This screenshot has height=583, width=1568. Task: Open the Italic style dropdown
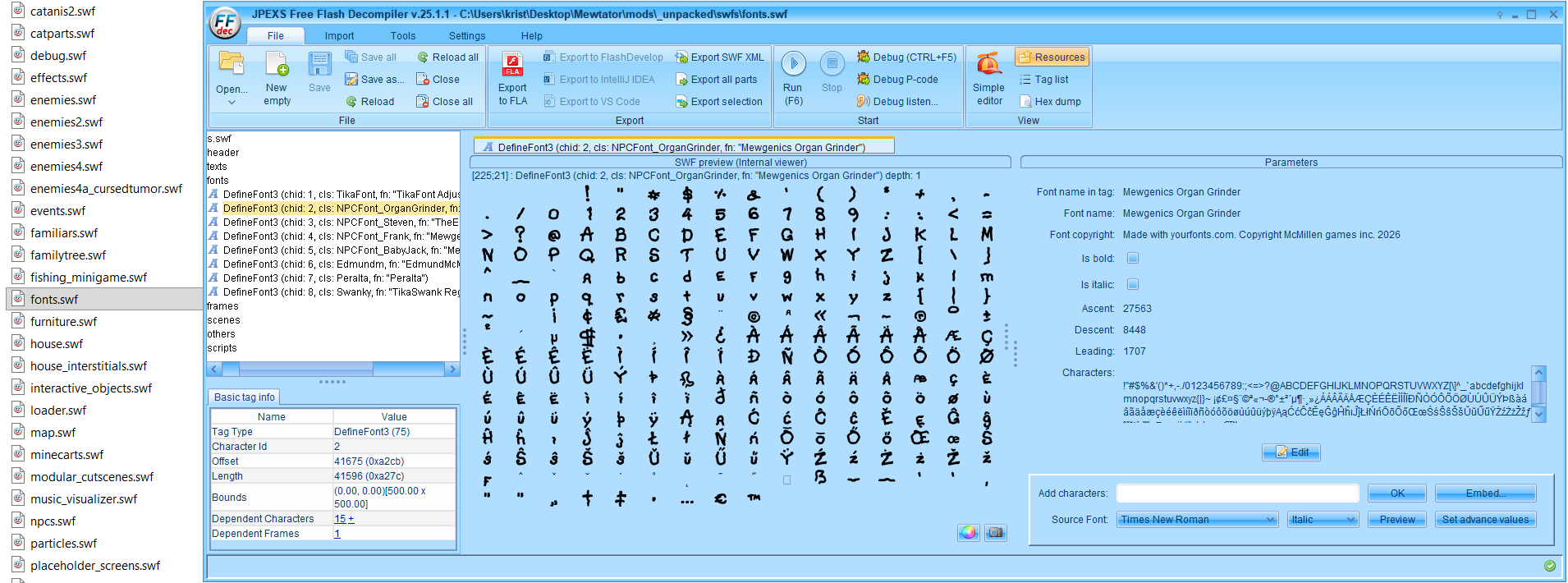pos(1323,520)
